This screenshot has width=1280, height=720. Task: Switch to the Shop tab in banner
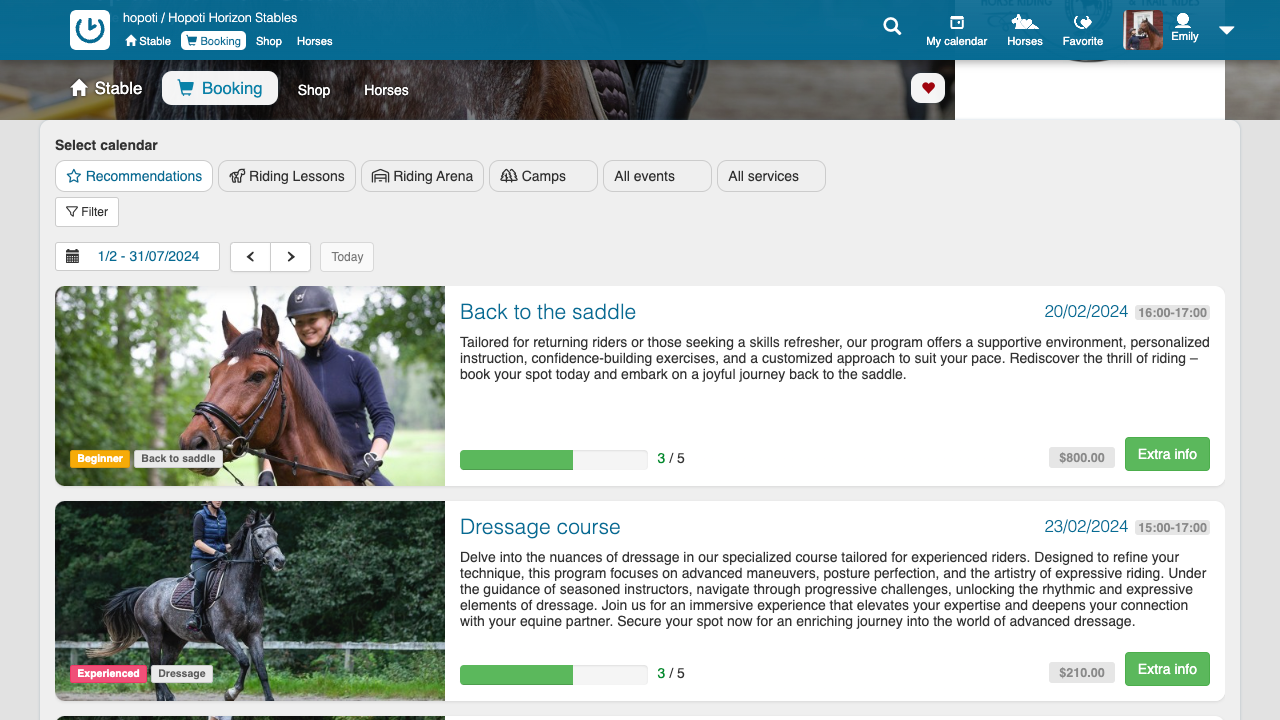click(313, 90)
